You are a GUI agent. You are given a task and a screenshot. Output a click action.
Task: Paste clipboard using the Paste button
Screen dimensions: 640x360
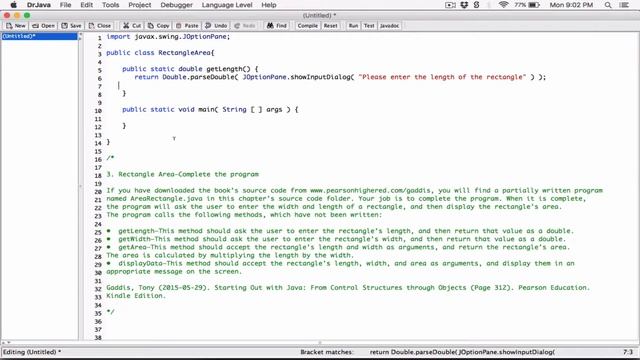point(187,26)
